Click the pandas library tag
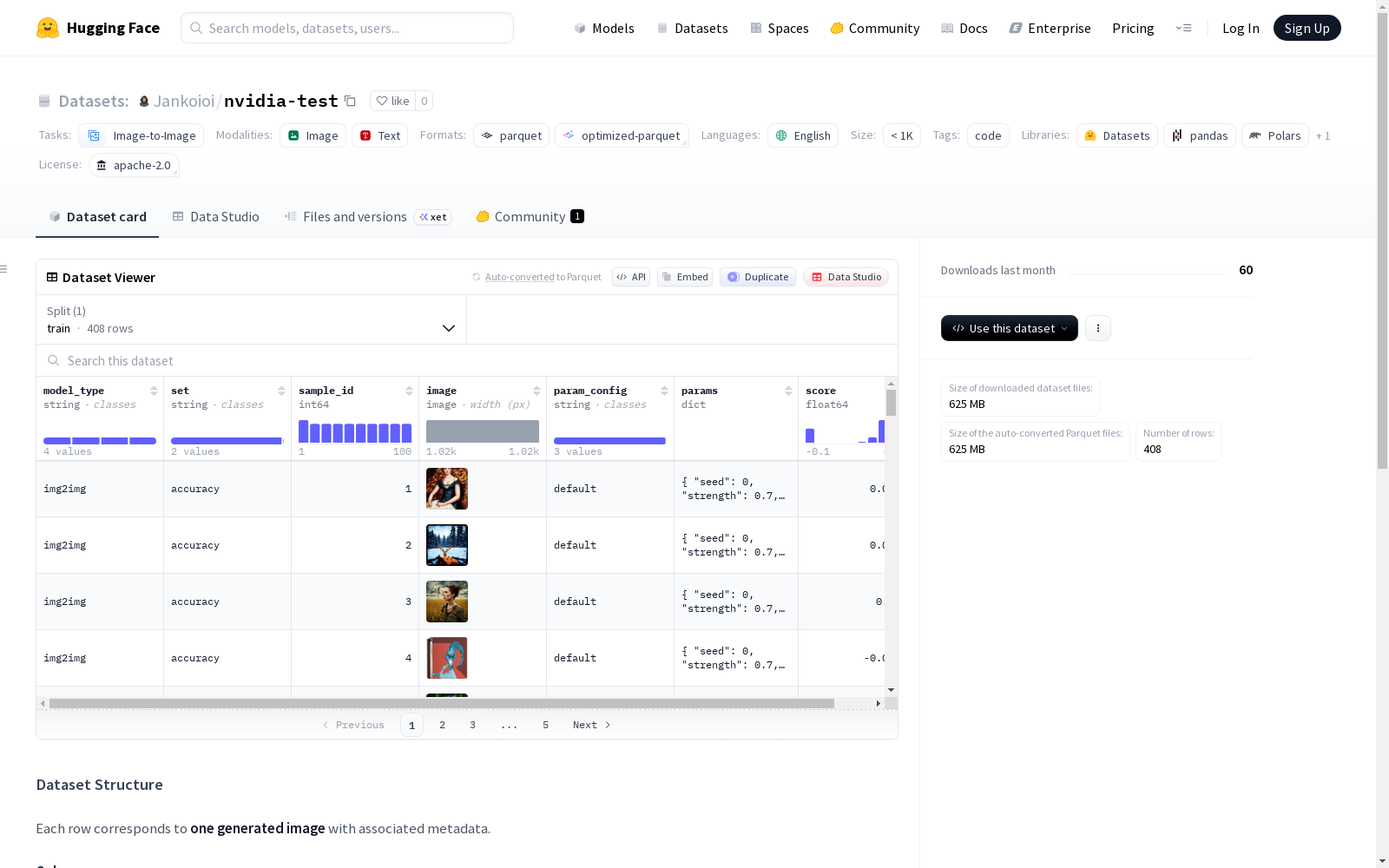The height and width of the screenshot is (868, 1389). [1200, 135]
